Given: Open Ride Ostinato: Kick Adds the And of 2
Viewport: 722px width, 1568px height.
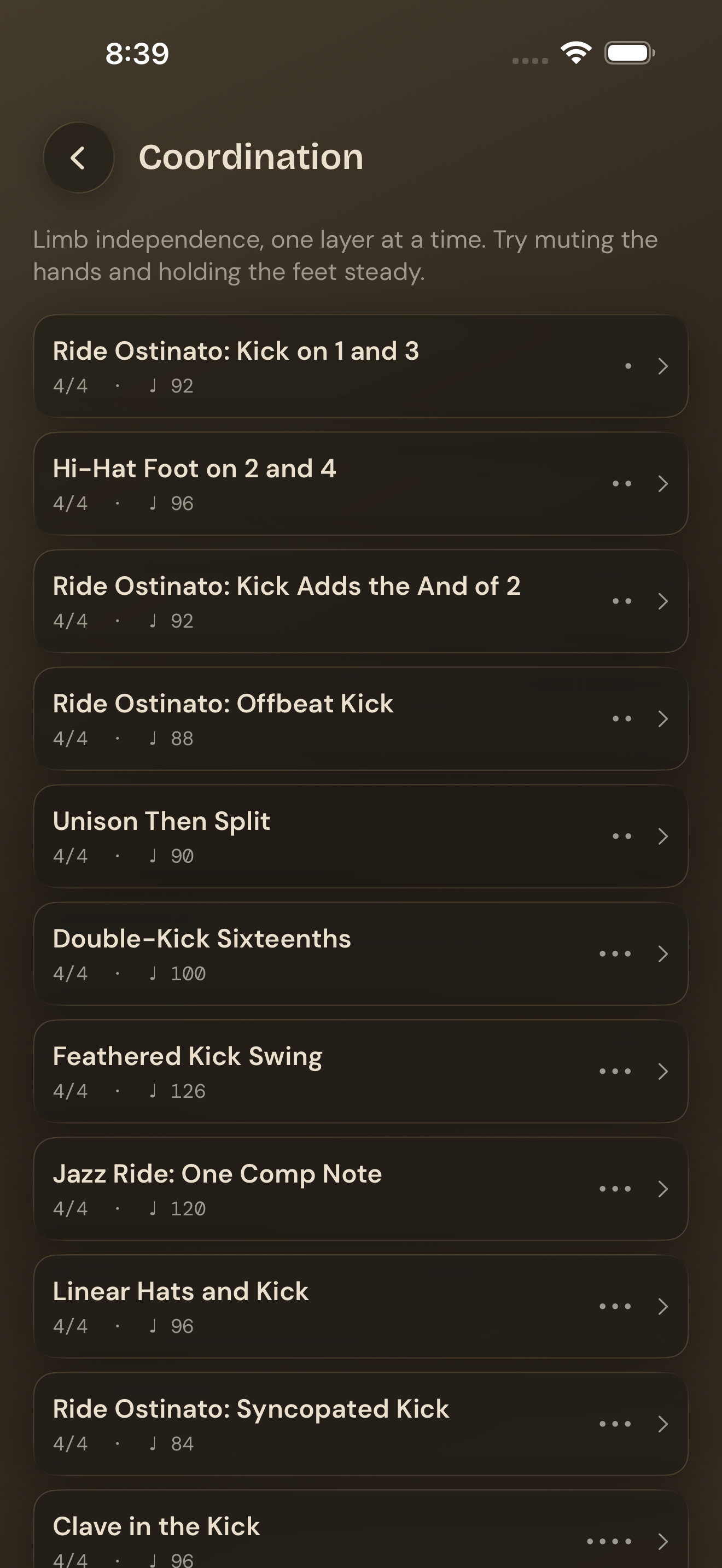Looking at the screenshot, I should [360, 601].
